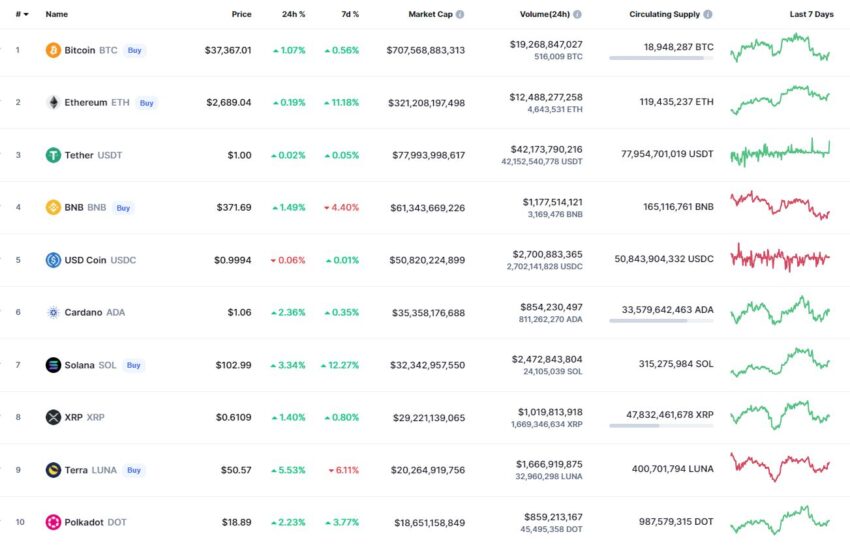The image size is (850, 547).
Task: Click the Tether green logo icon
Action: point(53,155)
